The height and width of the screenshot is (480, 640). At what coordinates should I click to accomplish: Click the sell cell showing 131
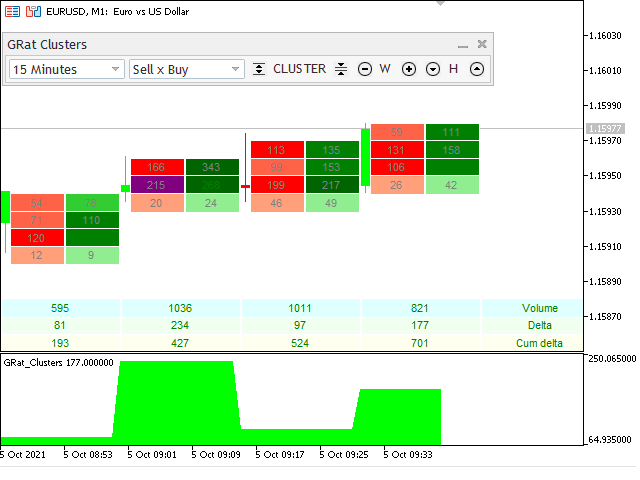(397, 150)
